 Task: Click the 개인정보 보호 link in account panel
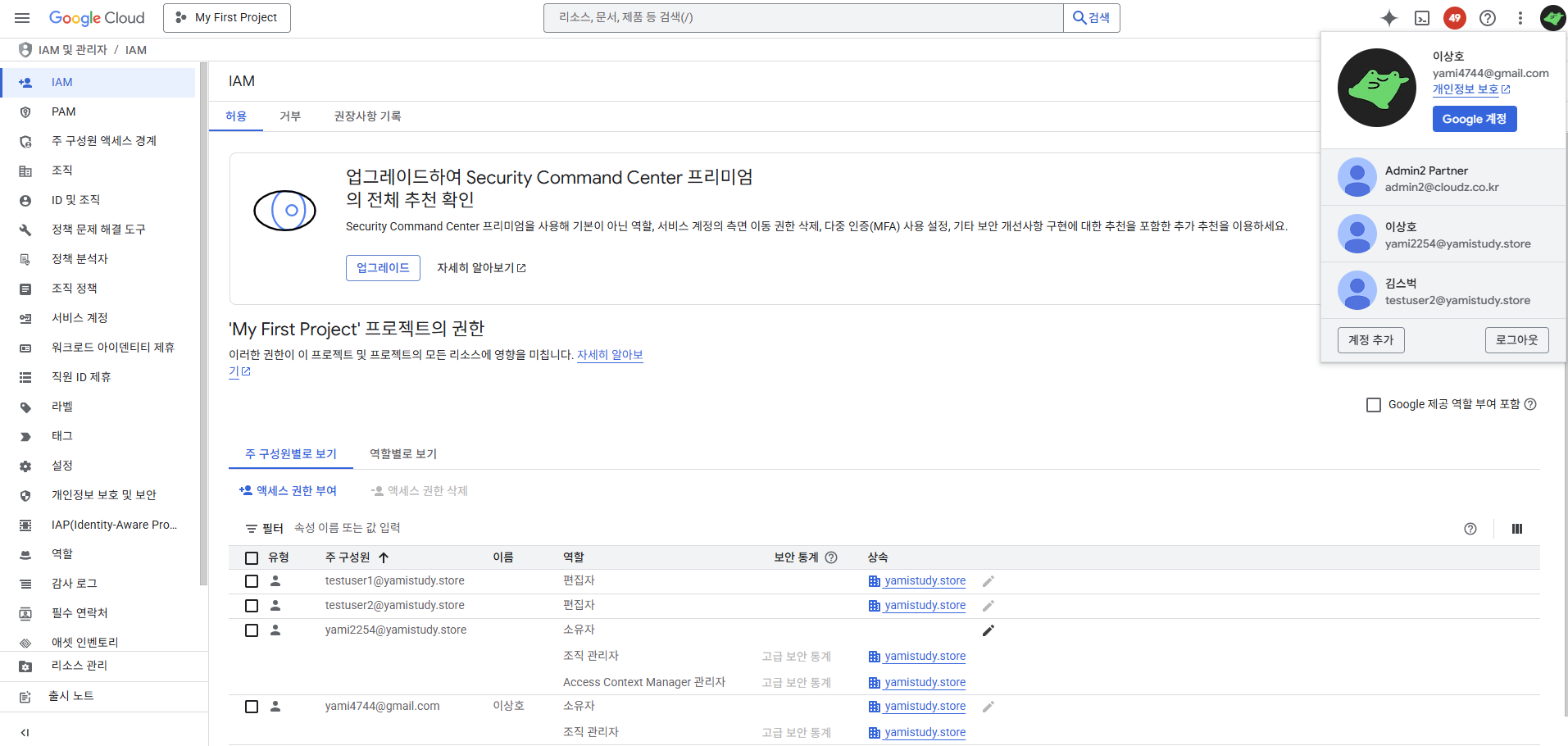pyautogui.click(x=1471, y=89)
